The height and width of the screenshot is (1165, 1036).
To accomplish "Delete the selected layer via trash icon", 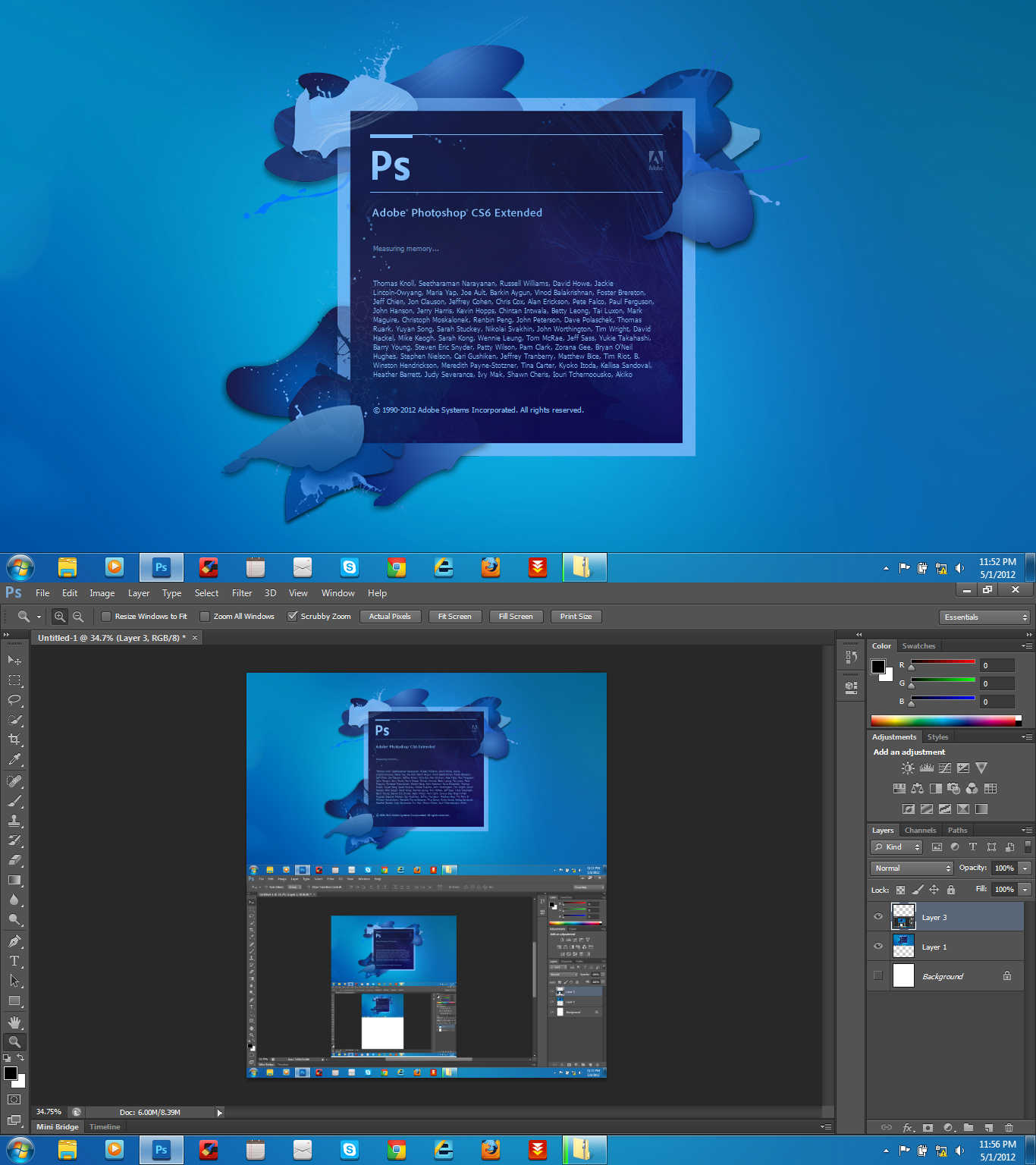I will (x=1009, y=1128).
